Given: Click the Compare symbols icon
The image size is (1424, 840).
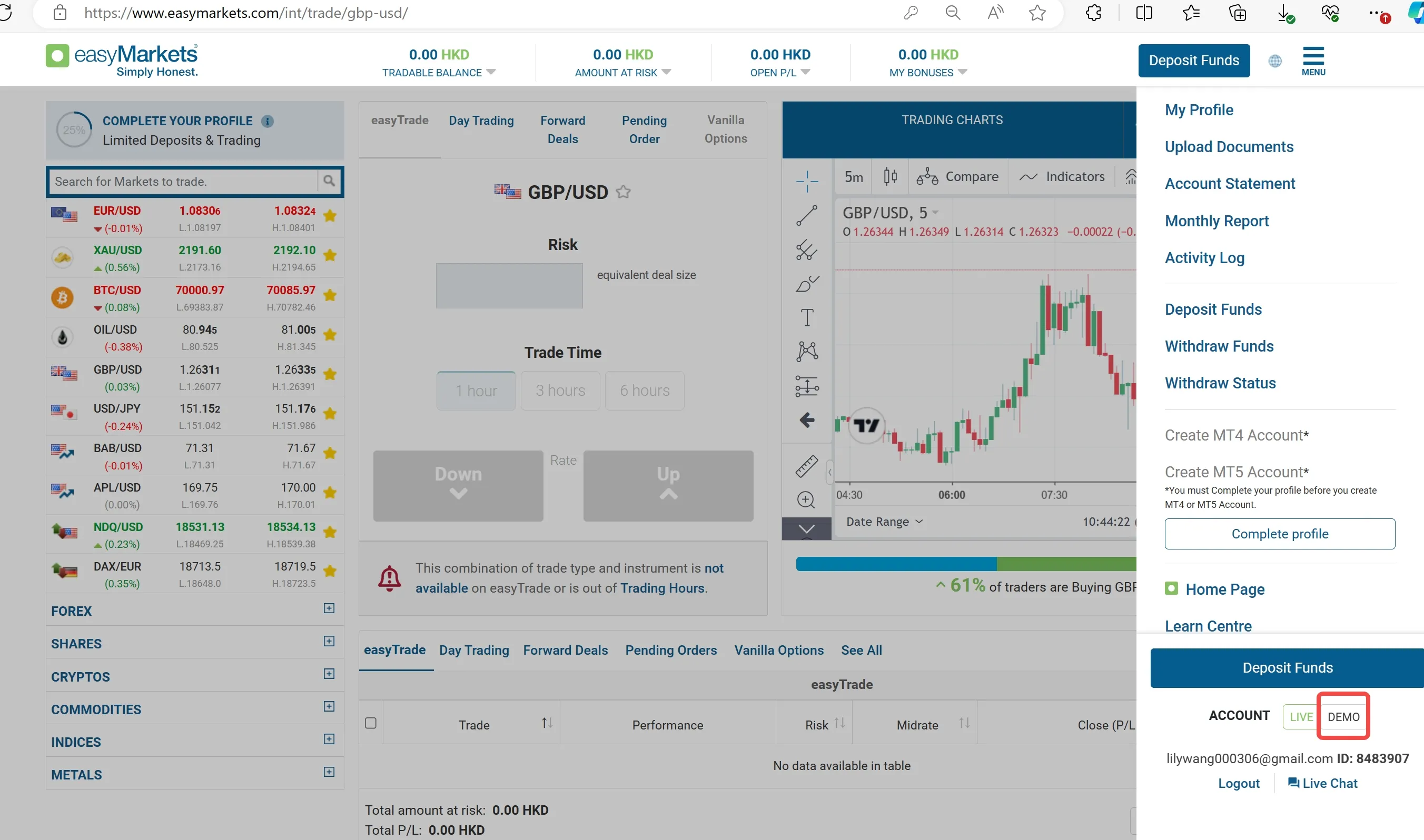Looking at the screenshot, I should tap(927, 177).
